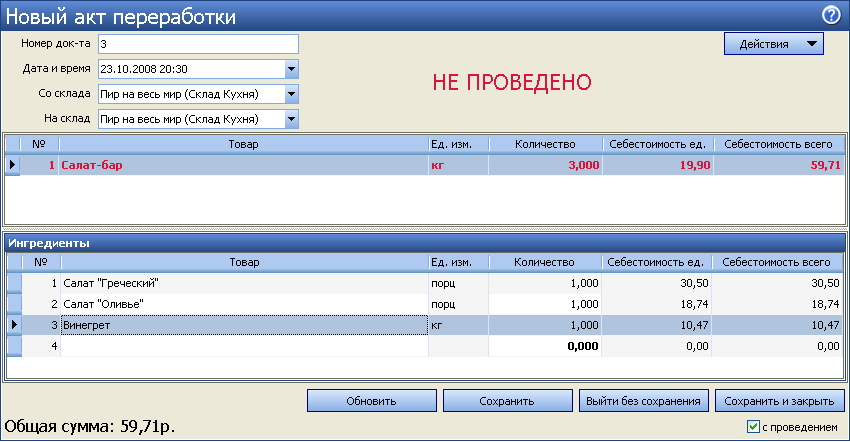Click quantity 1,000 for Винегрет
Viewport: 850px width, 442px height.
point(544,325)
